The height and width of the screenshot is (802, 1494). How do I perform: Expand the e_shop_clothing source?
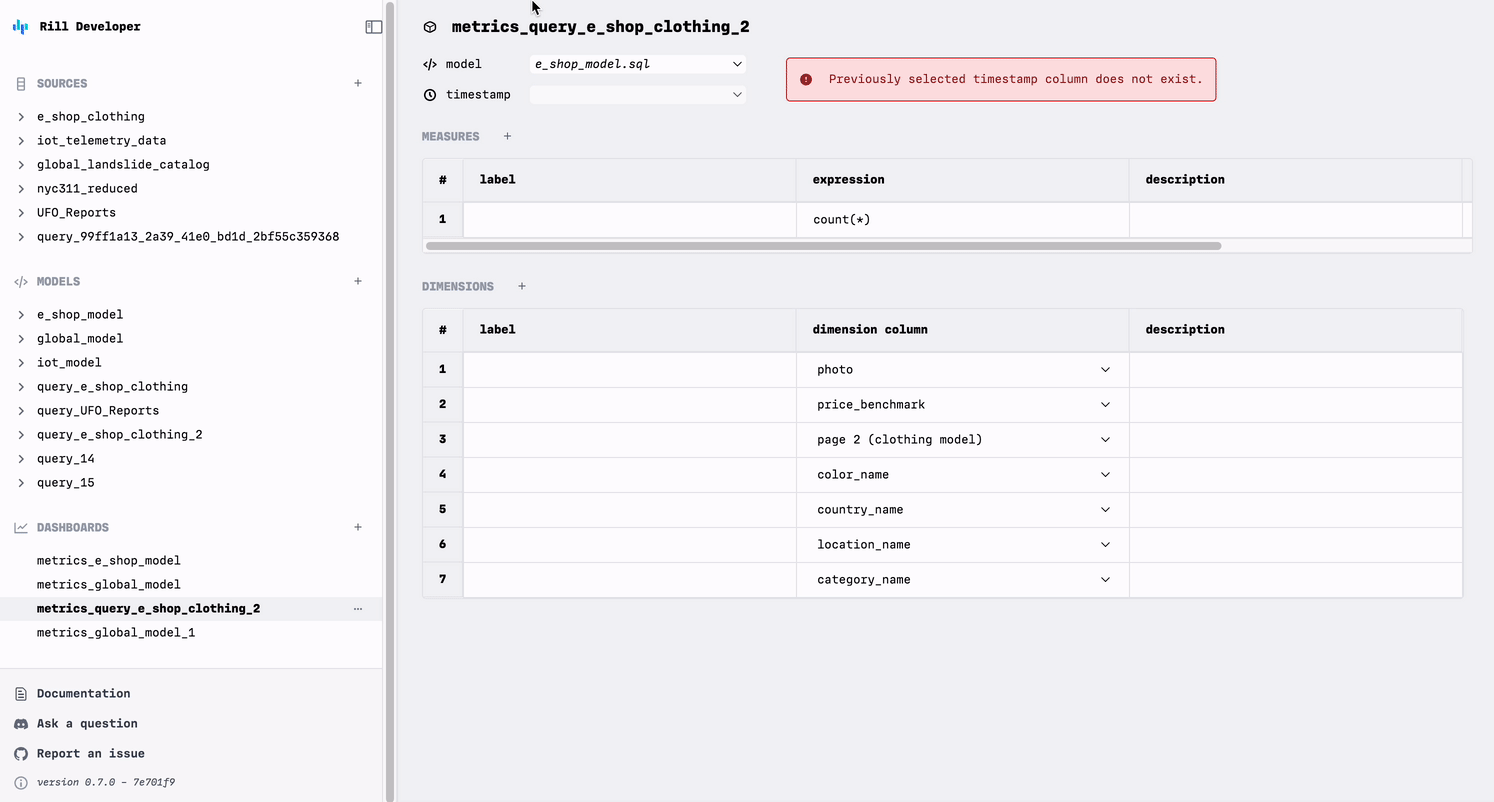click(x=21, y=116)
